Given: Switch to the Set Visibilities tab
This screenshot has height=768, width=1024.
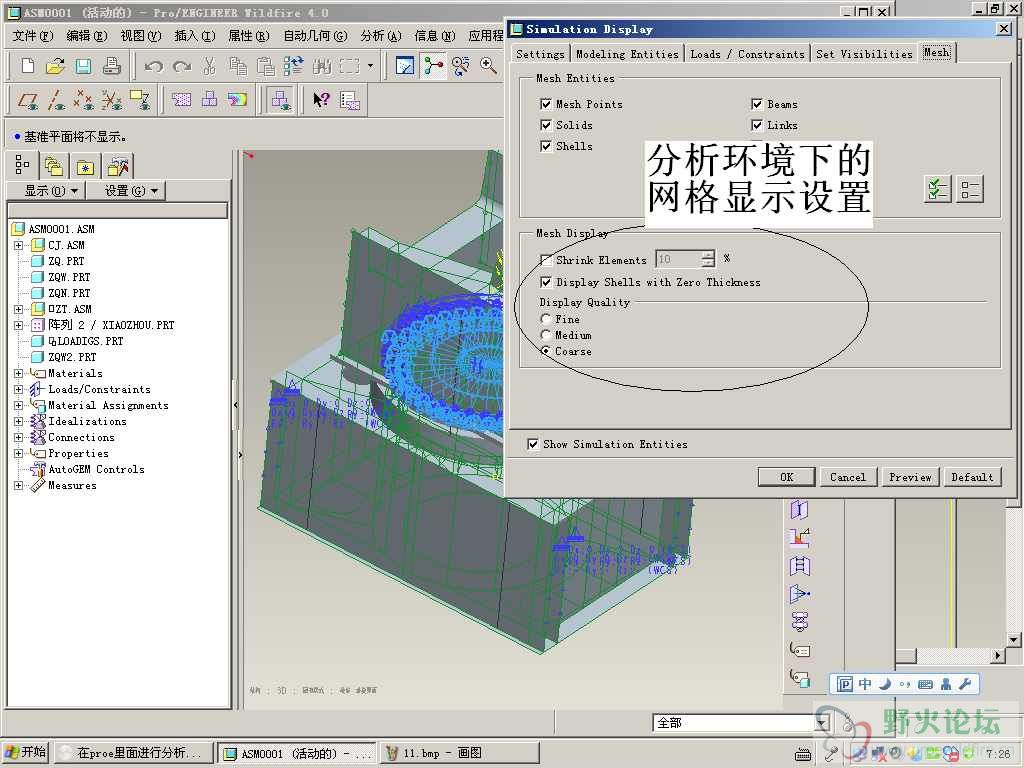Looking at the screenshot, I should point(864,54).
